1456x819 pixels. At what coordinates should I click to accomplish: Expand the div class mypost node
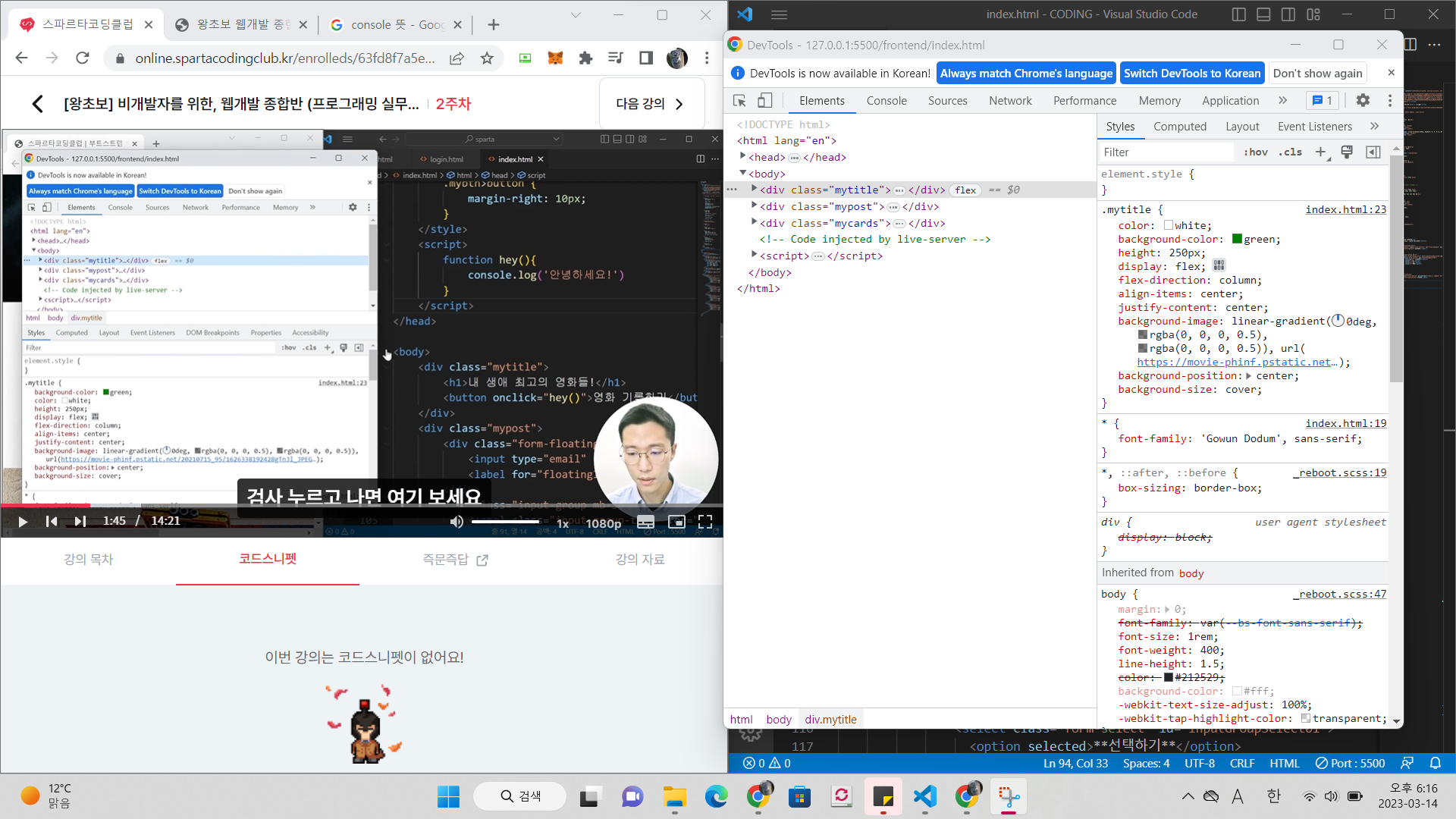point(755,206)
